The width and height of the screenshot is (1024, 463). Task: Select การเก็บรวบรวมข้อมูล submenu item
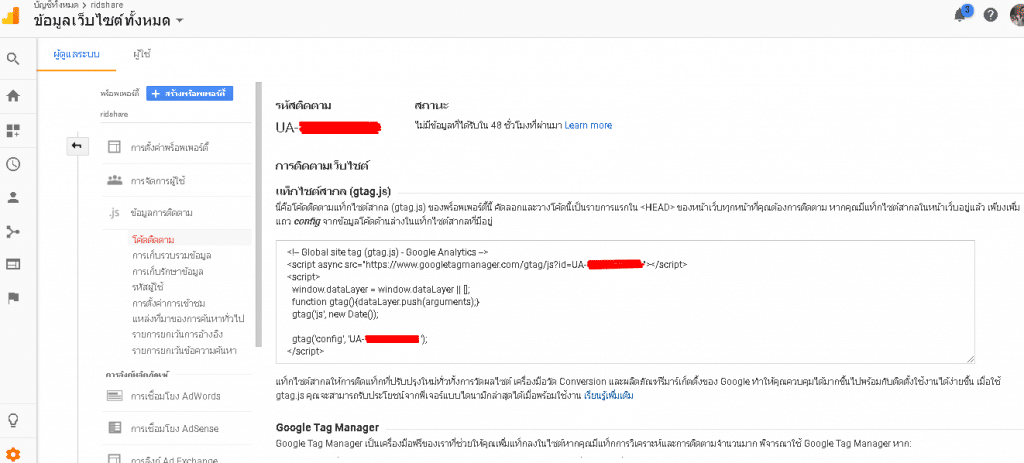tap(171, 255)
